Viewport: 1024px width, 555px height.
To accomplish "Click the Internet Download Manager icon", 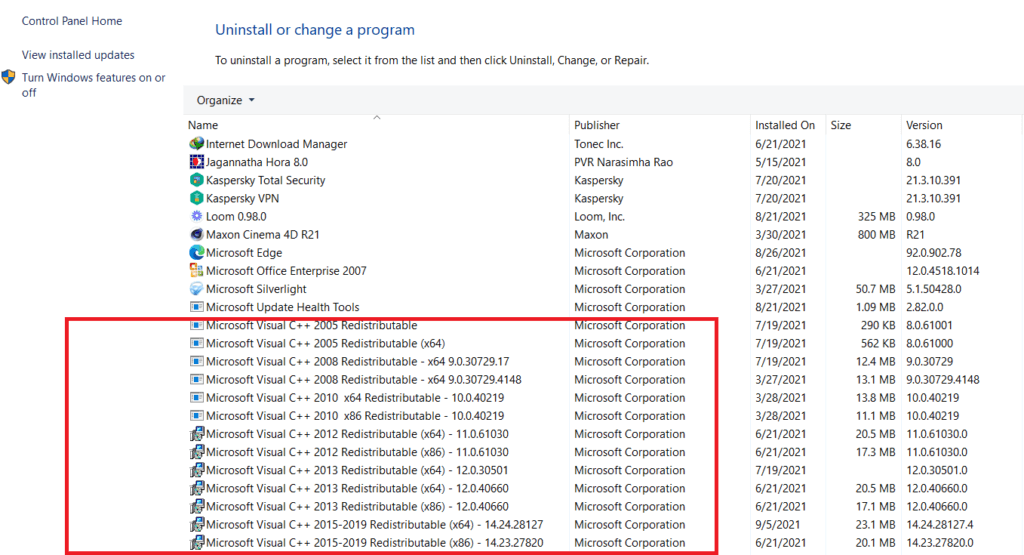I will click(x=197, y=144).
